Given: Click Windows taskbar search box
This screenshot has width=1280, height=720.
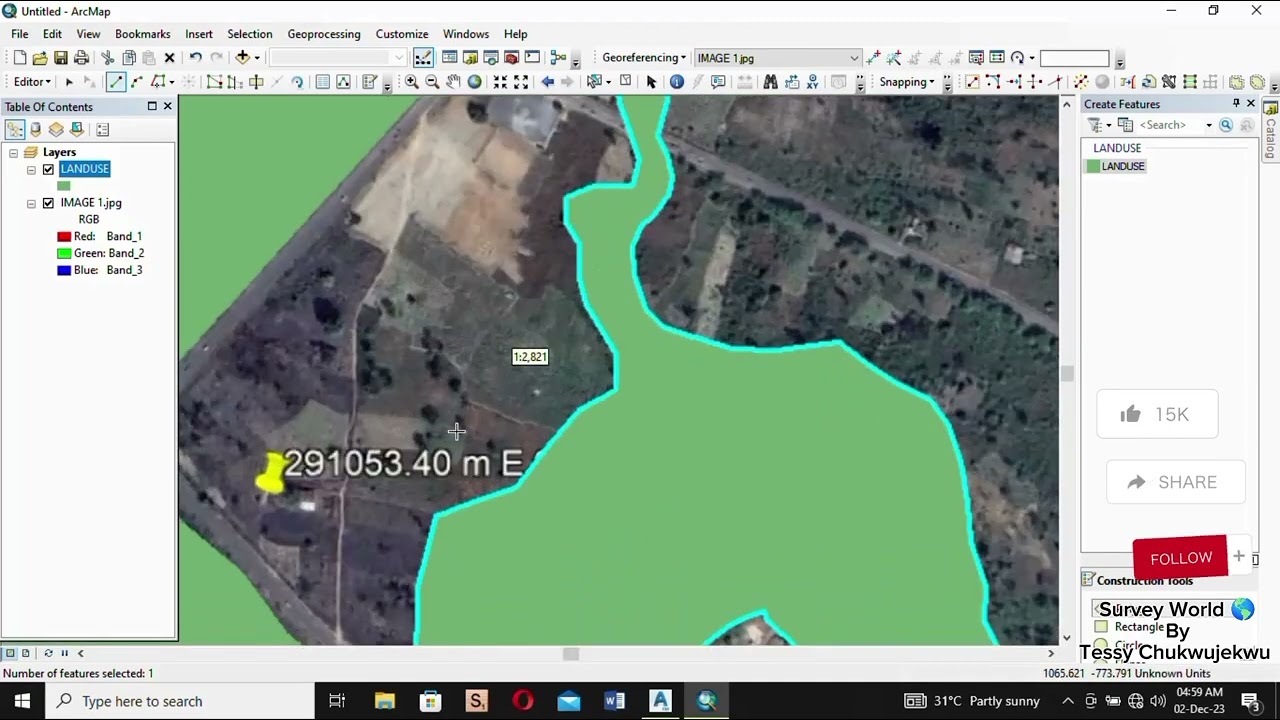Looking at the screenshot, I should (x=180, y=701).
